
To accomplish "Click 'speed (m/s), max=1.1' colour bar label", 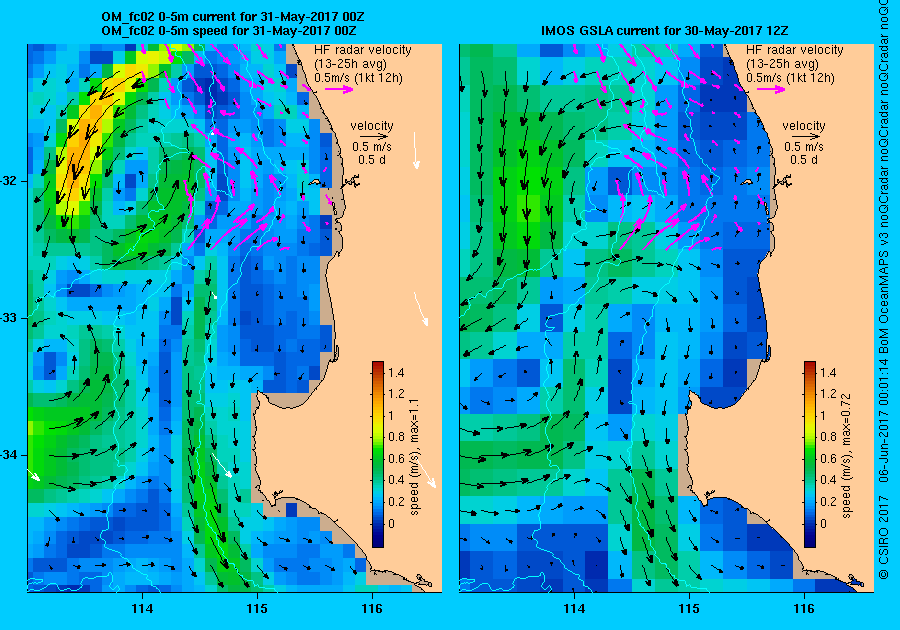I will (x=414, y=457).
